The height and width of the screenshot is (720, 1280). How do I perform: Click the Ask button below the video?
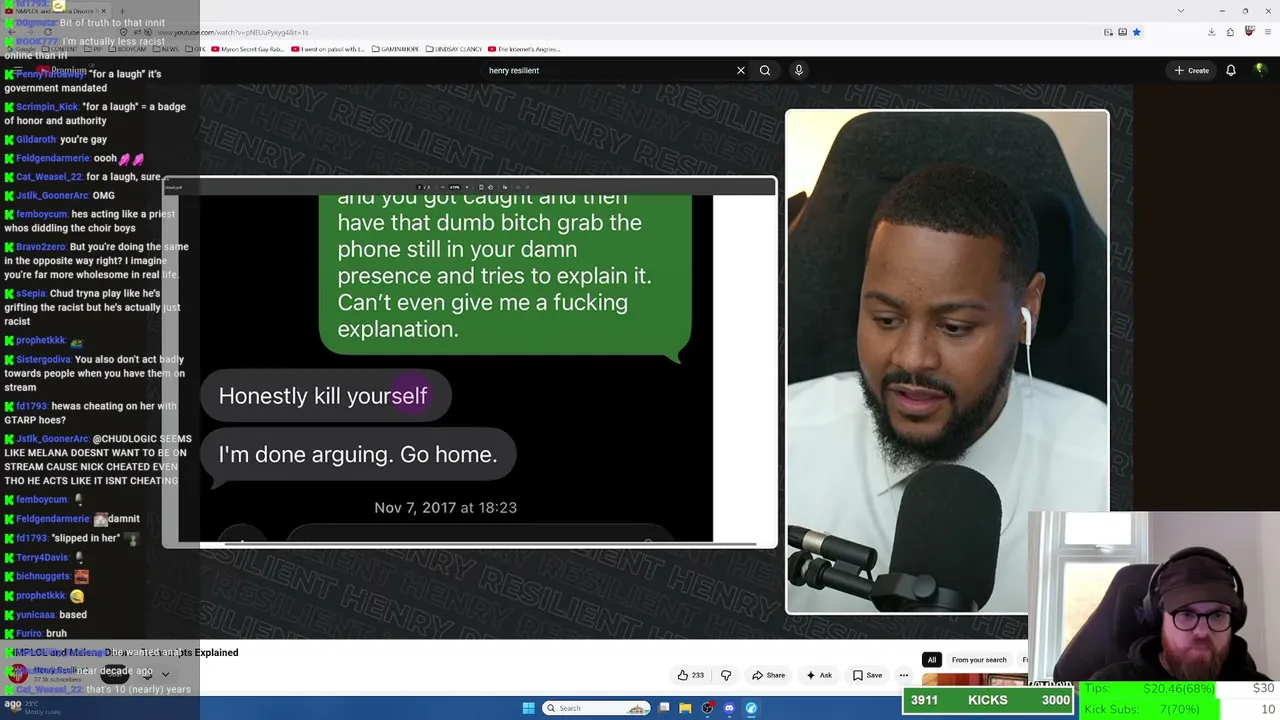point(819,675)
